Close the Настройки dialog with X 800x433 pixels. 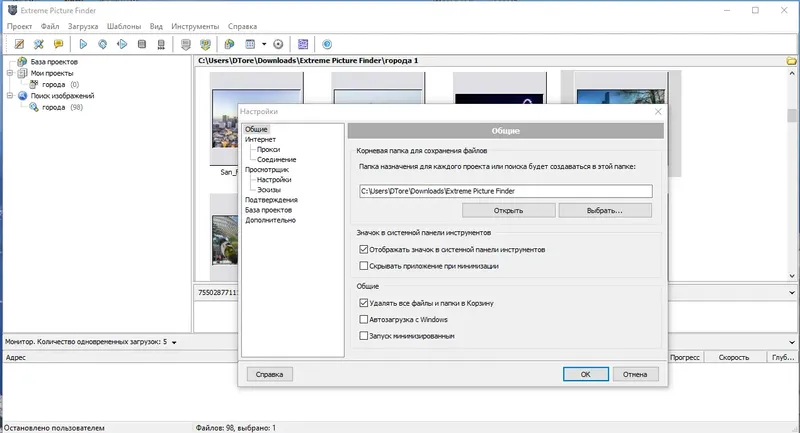point(658,111)
